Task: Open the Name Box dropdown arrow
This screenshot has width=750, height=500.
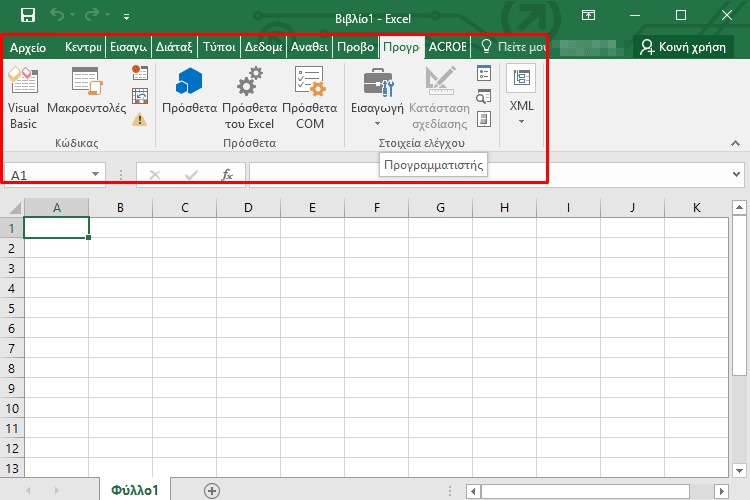Action: pyautogui.click(x=96, y=174)
